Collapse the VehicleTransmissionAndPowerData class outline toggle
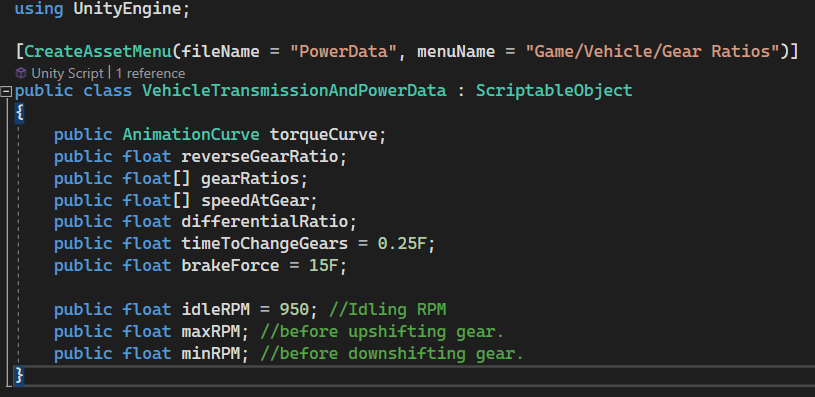815x397 pixels. click(6, 92)
